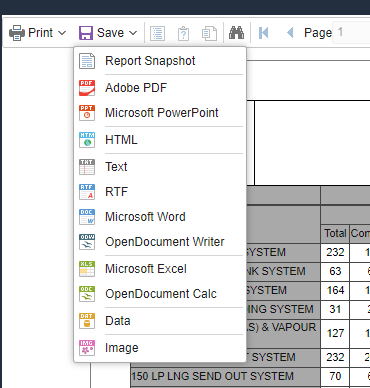Click the purple Save floppy icon
This screenshot has height=388, width=370.
[86, 33]
